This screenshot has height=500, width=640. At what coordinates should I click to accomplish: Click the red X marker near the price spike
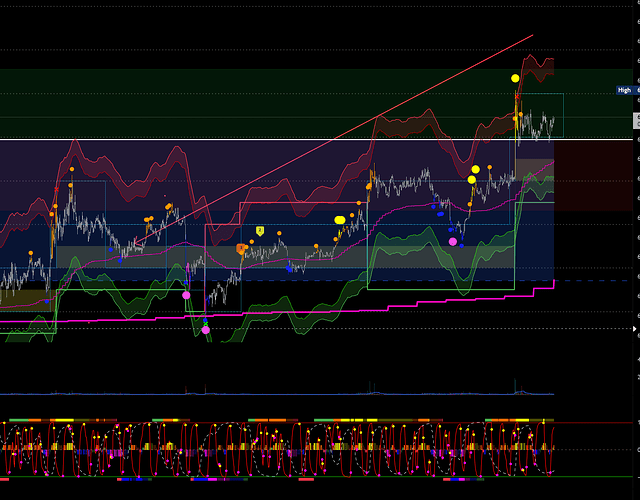pyautogui.click(x=517, y=97)
